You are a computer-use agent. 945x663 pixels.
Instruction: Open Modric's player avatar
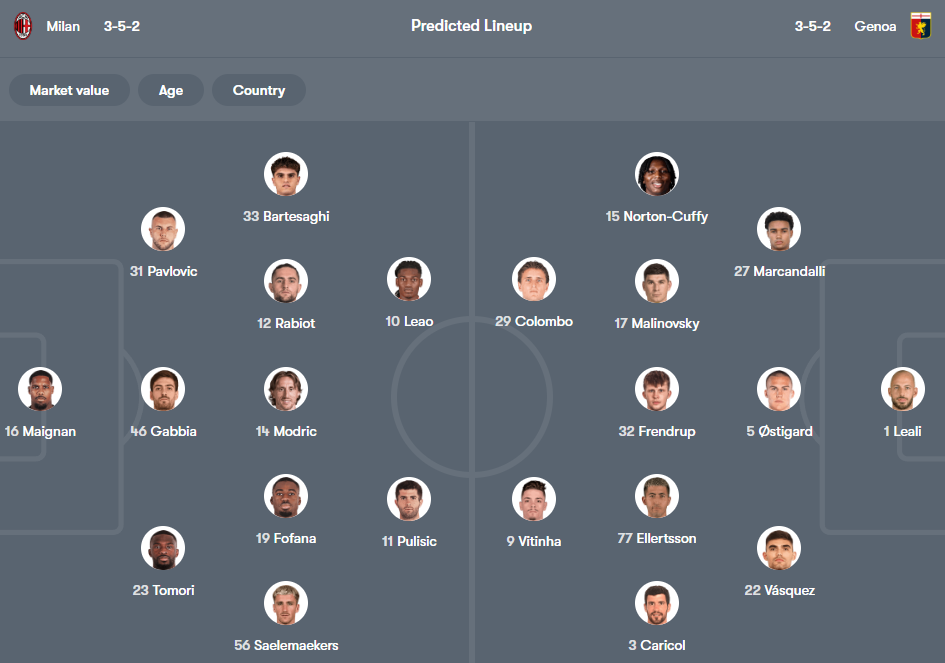(286, 389)
